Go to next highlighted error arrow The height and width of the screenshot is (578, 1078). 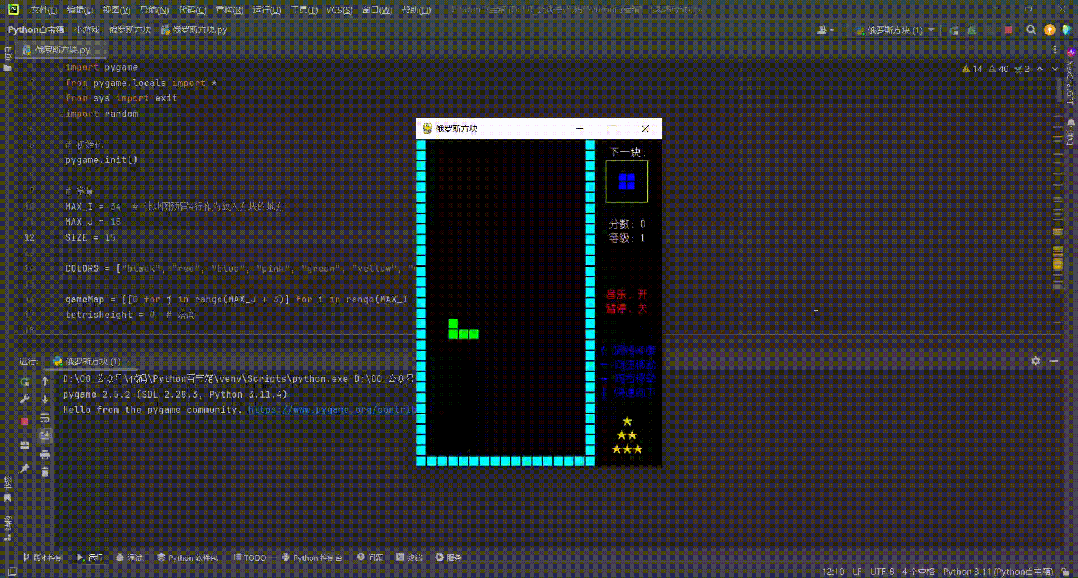[x=1055, y=69]
